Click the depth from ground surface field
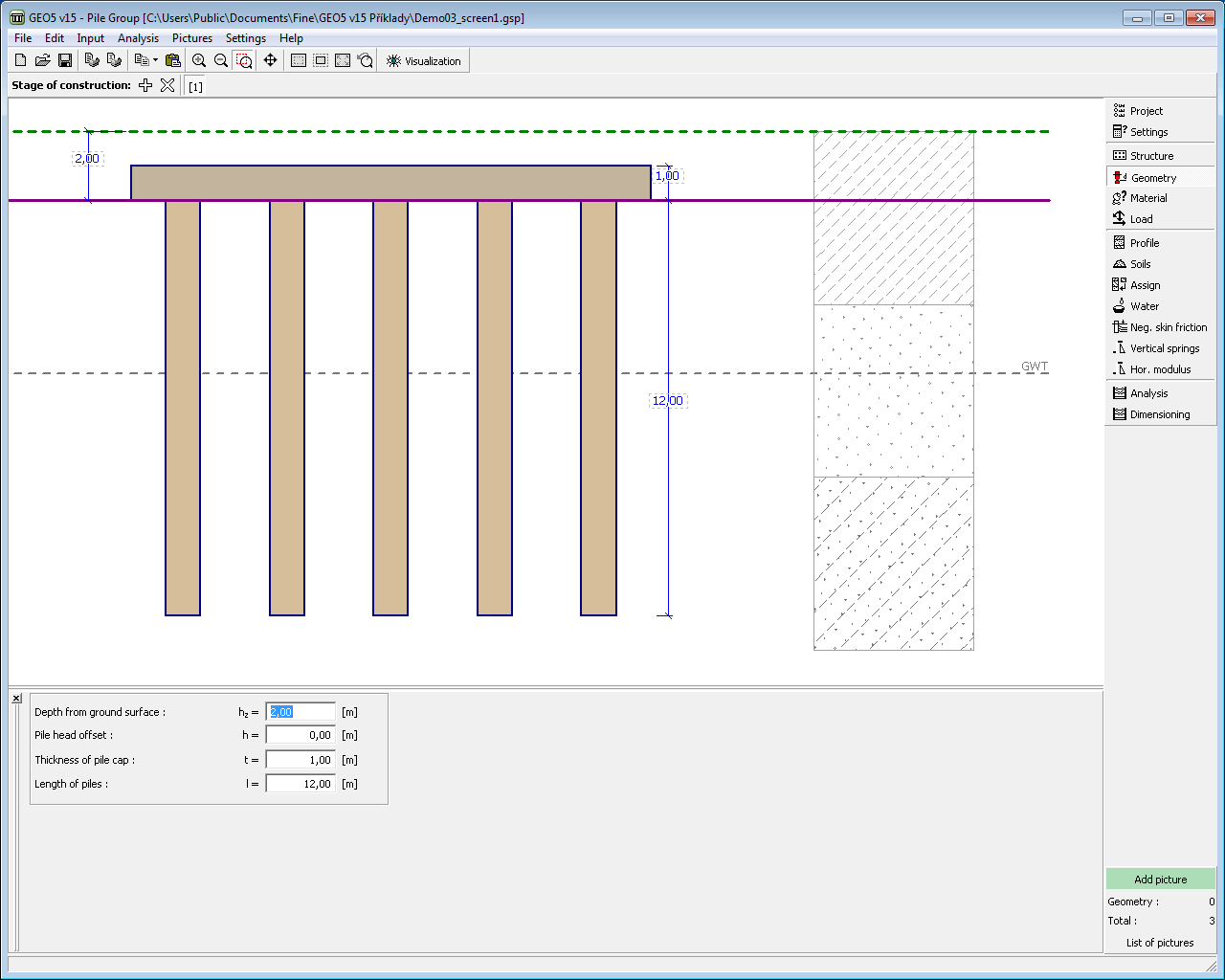 [x=301, y=712]
